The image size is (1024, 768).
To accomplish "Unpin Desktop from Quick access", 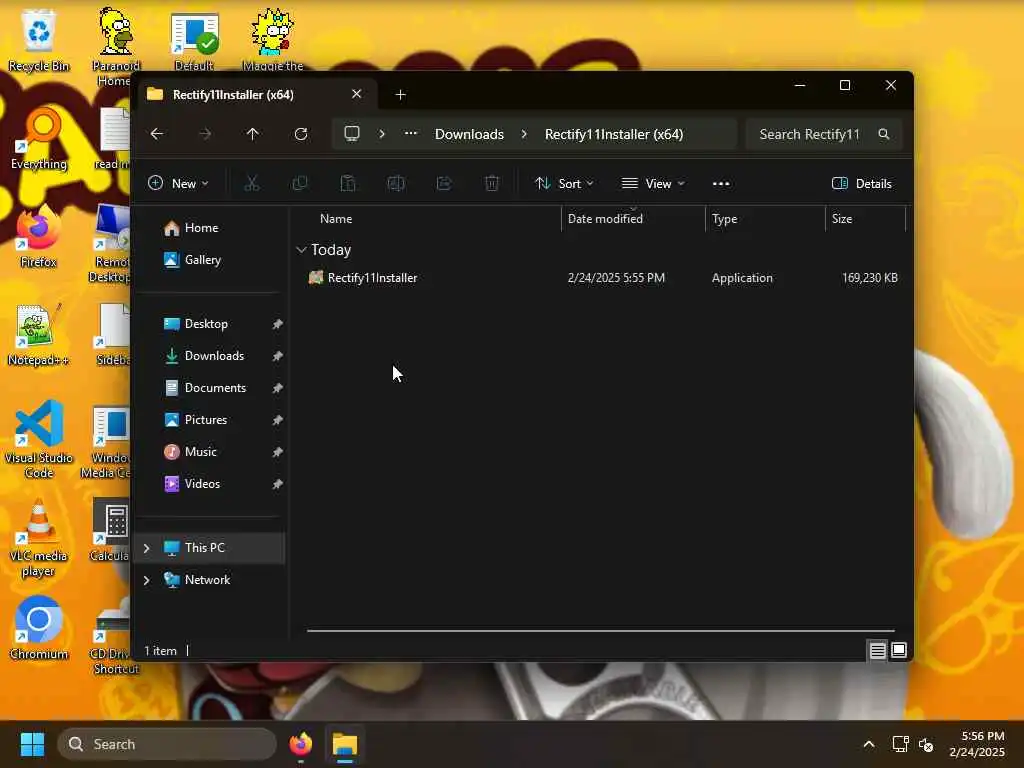I will pos(278,324).
